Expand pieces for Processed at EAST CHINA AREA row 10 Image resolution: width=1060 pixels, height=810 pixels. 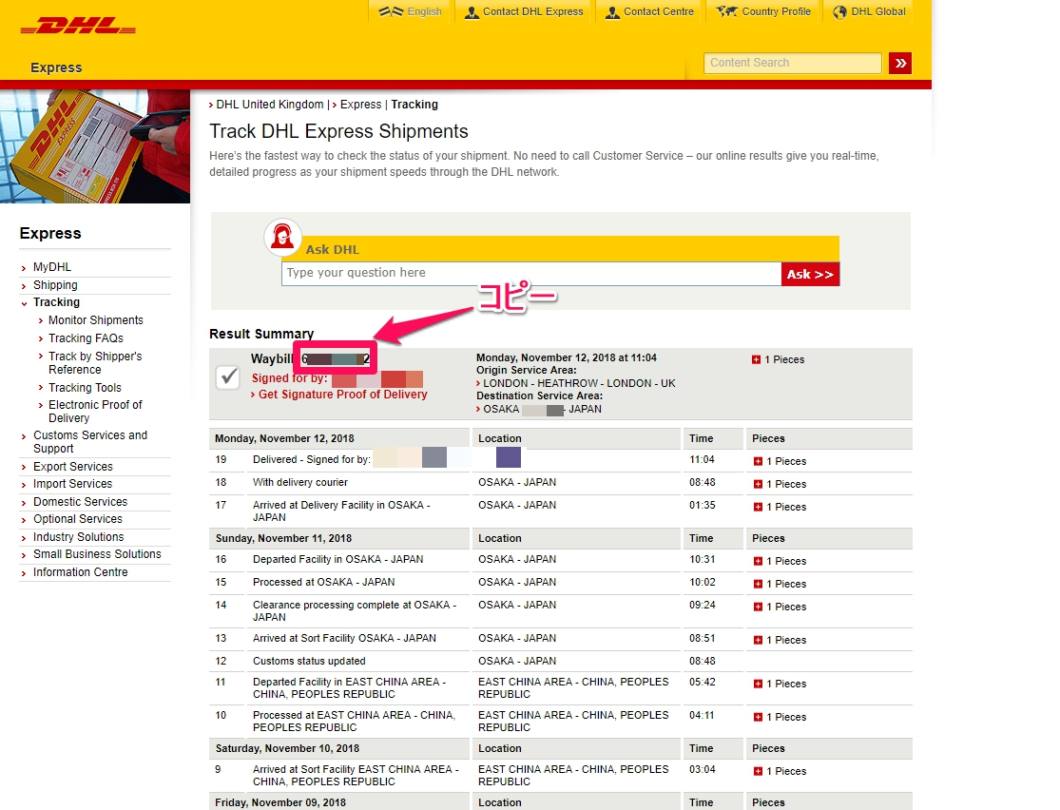758,717
